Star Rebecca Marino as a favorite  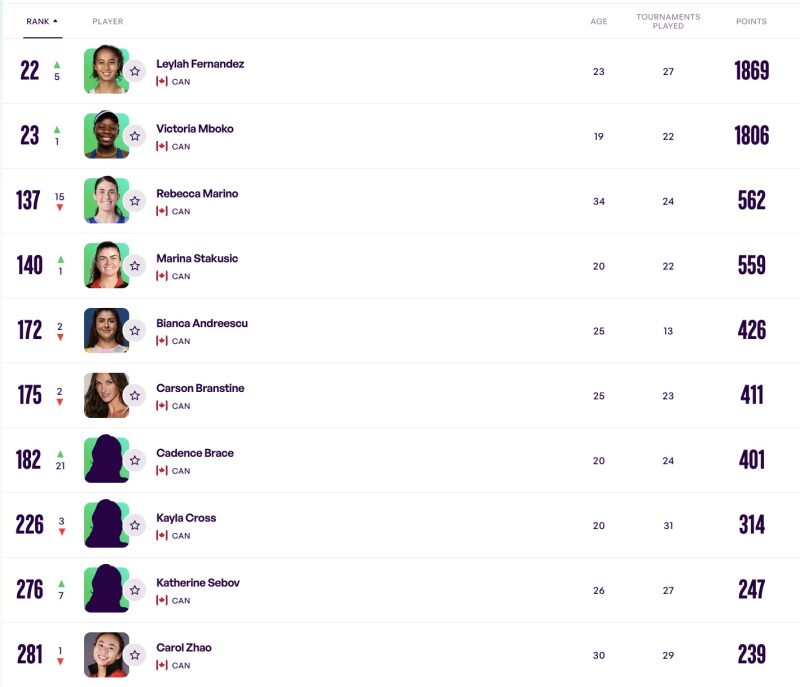pyautogui.click(x=135, y=201)
